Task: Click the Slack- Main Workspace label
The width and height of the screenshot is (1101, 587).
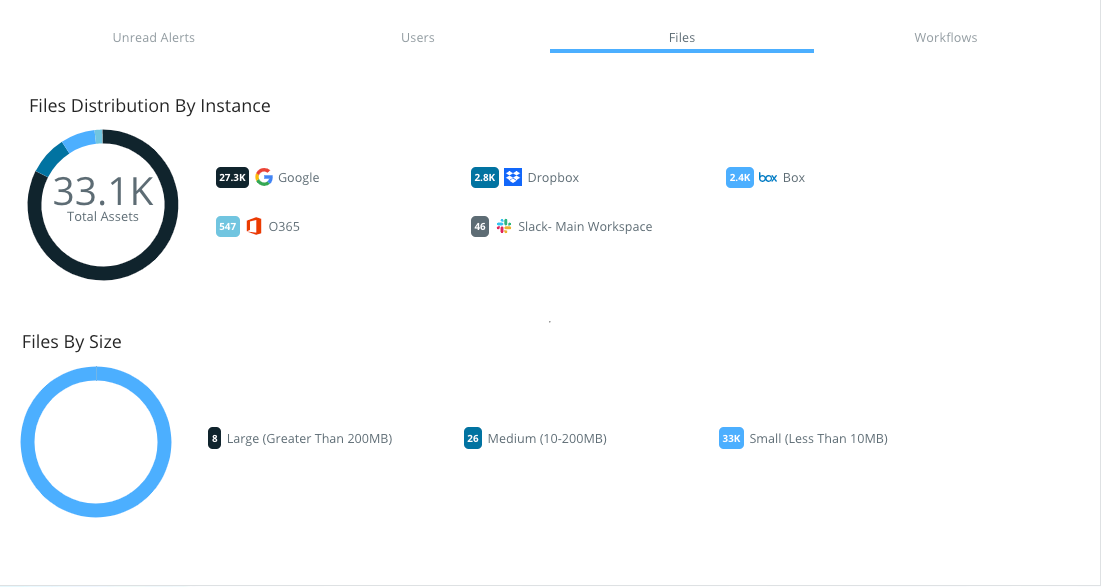Action: point(585,227)
